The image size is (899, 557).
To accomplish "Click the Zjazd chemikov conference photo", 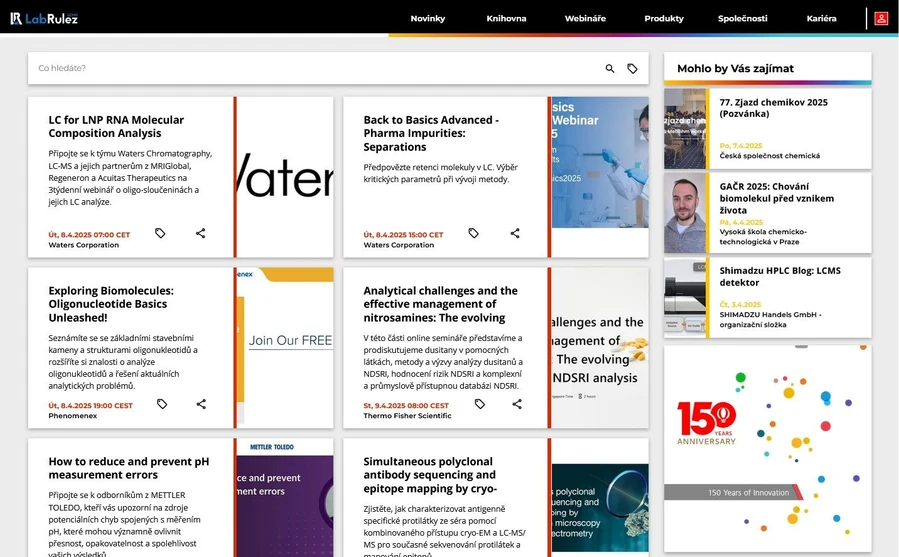I will tap(685, 128).
